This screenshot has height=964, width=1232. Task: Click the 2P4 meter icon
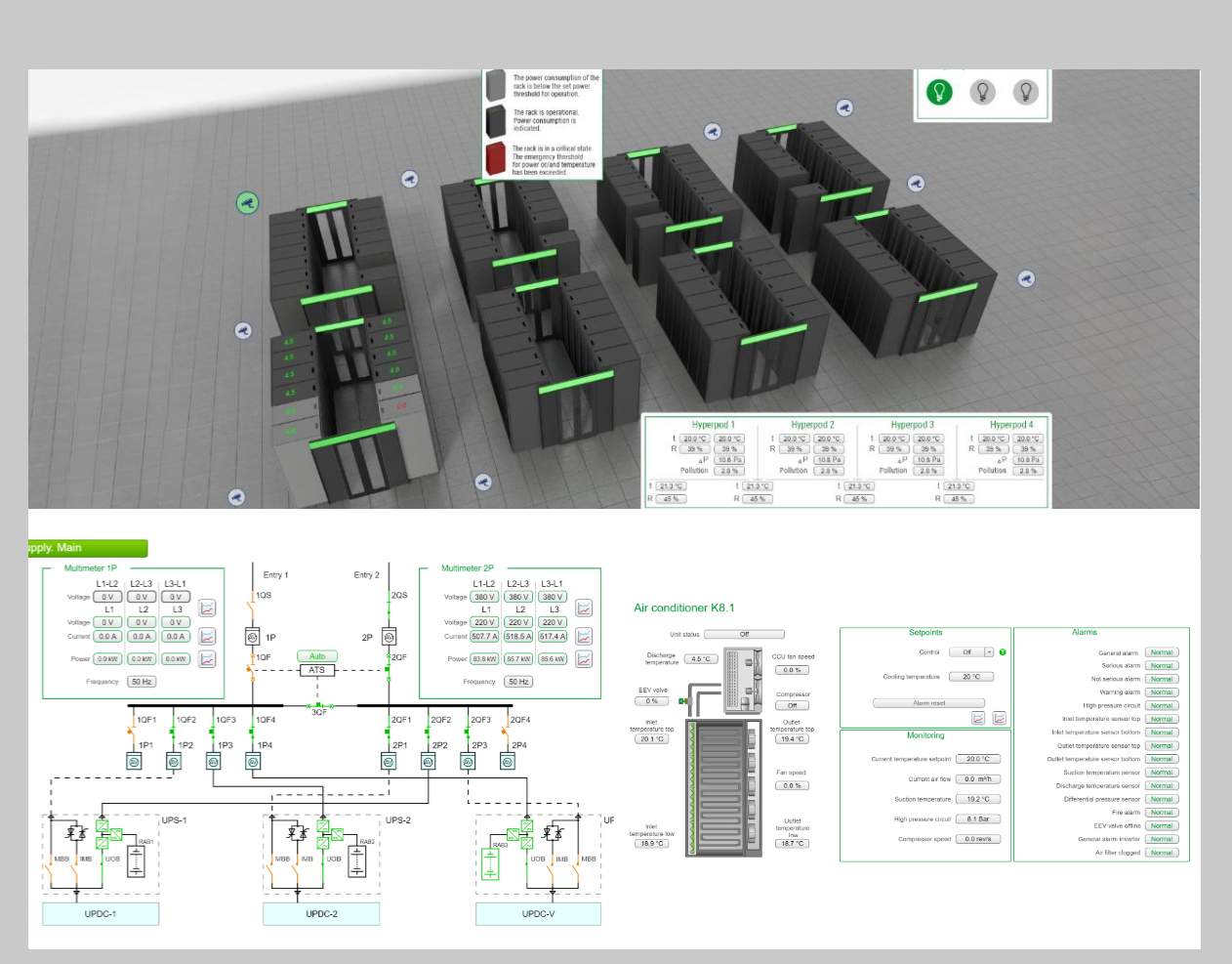[x=508, y=762]
